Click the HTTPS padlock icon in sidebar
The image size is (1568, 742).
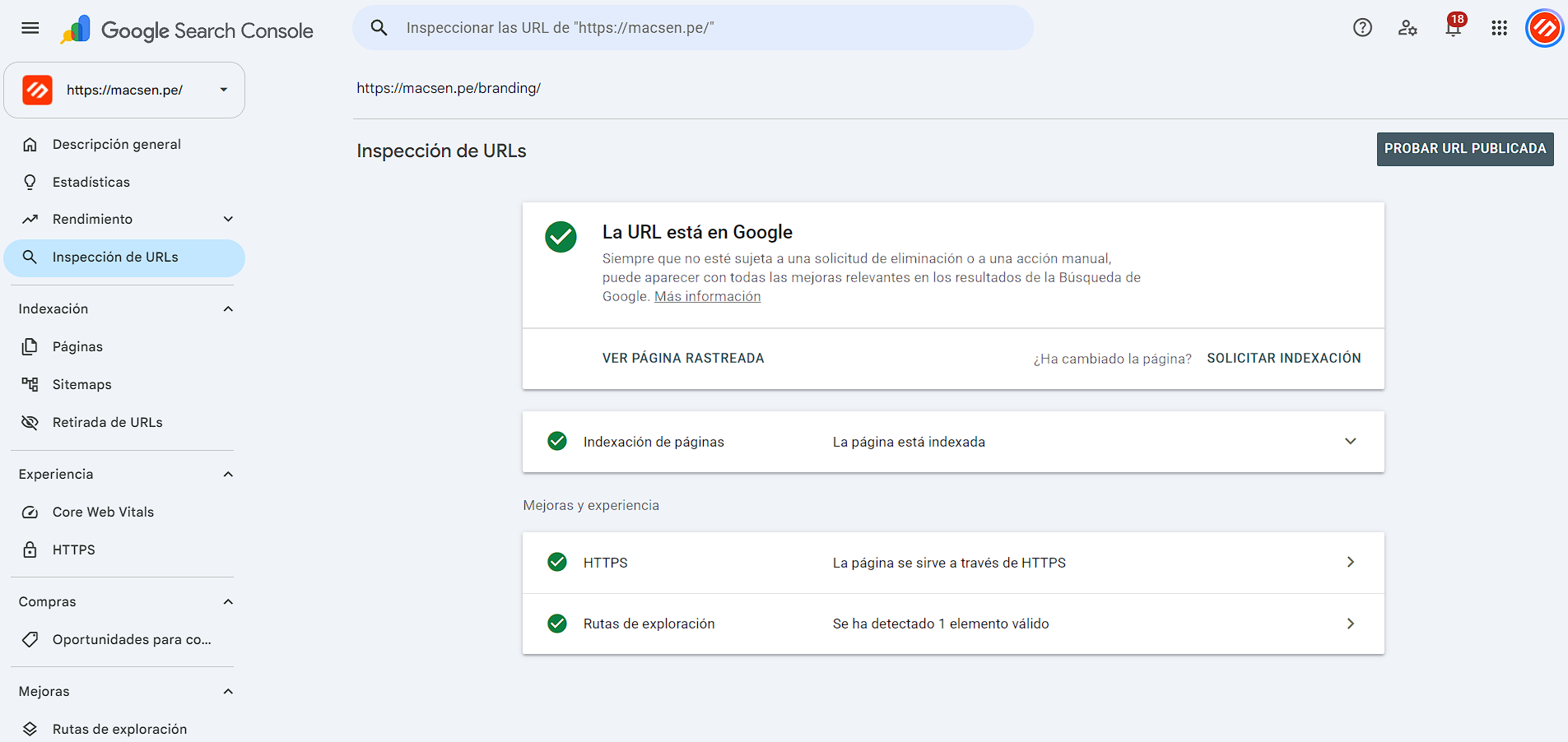coord(30,550)
